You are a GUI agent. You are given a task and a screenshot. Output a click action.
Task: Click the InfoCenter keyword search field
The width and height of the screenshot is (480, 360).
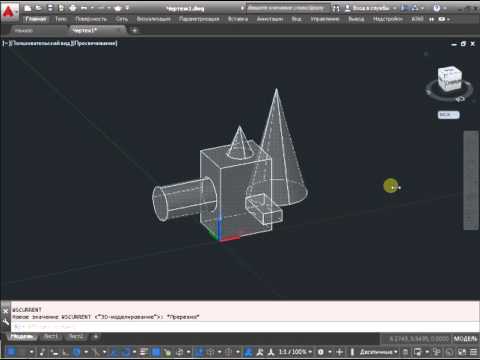pos(288,8)
